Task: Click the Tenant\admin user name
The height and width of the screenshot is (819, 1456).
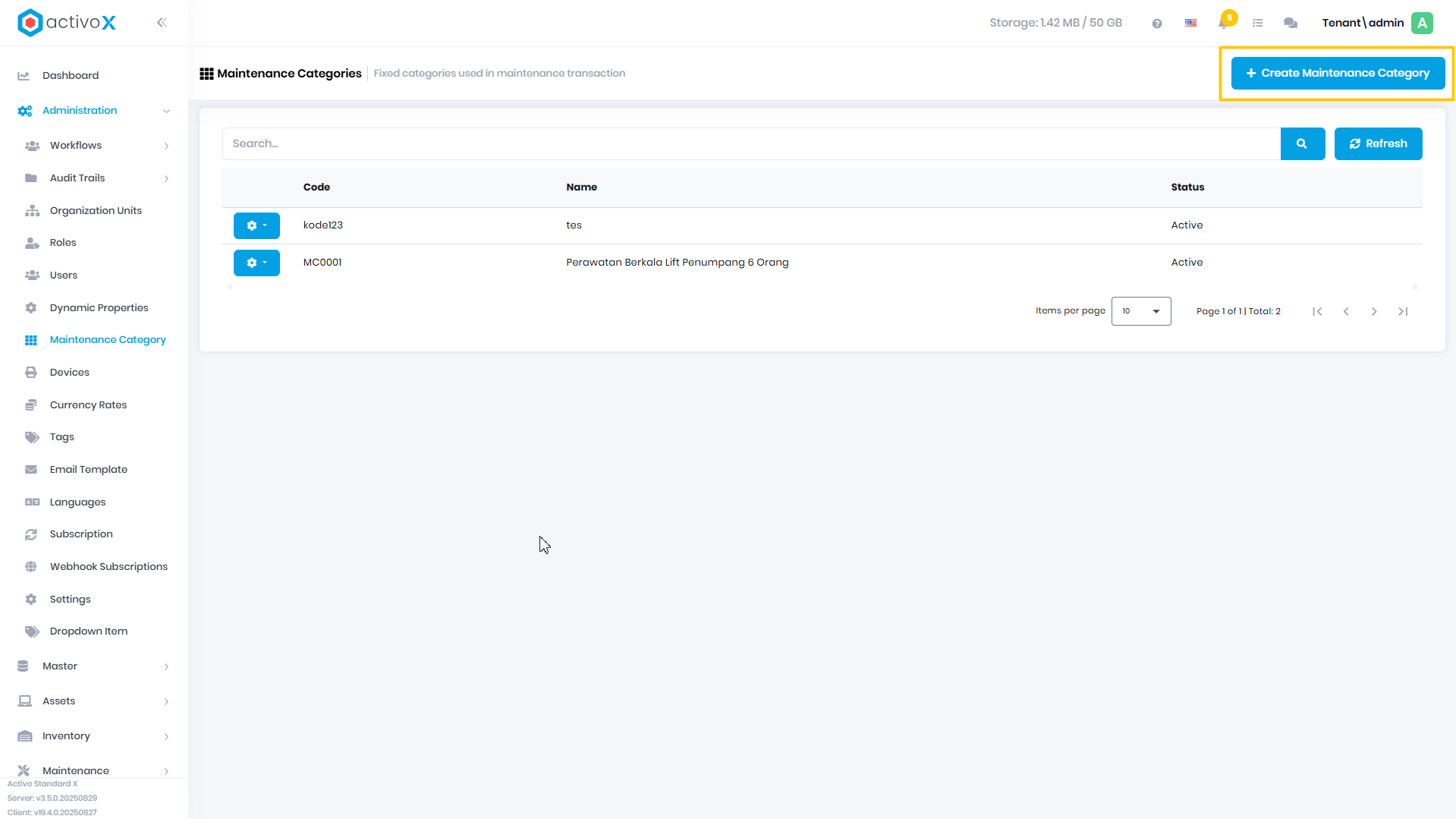Action: coord(1363,23)
